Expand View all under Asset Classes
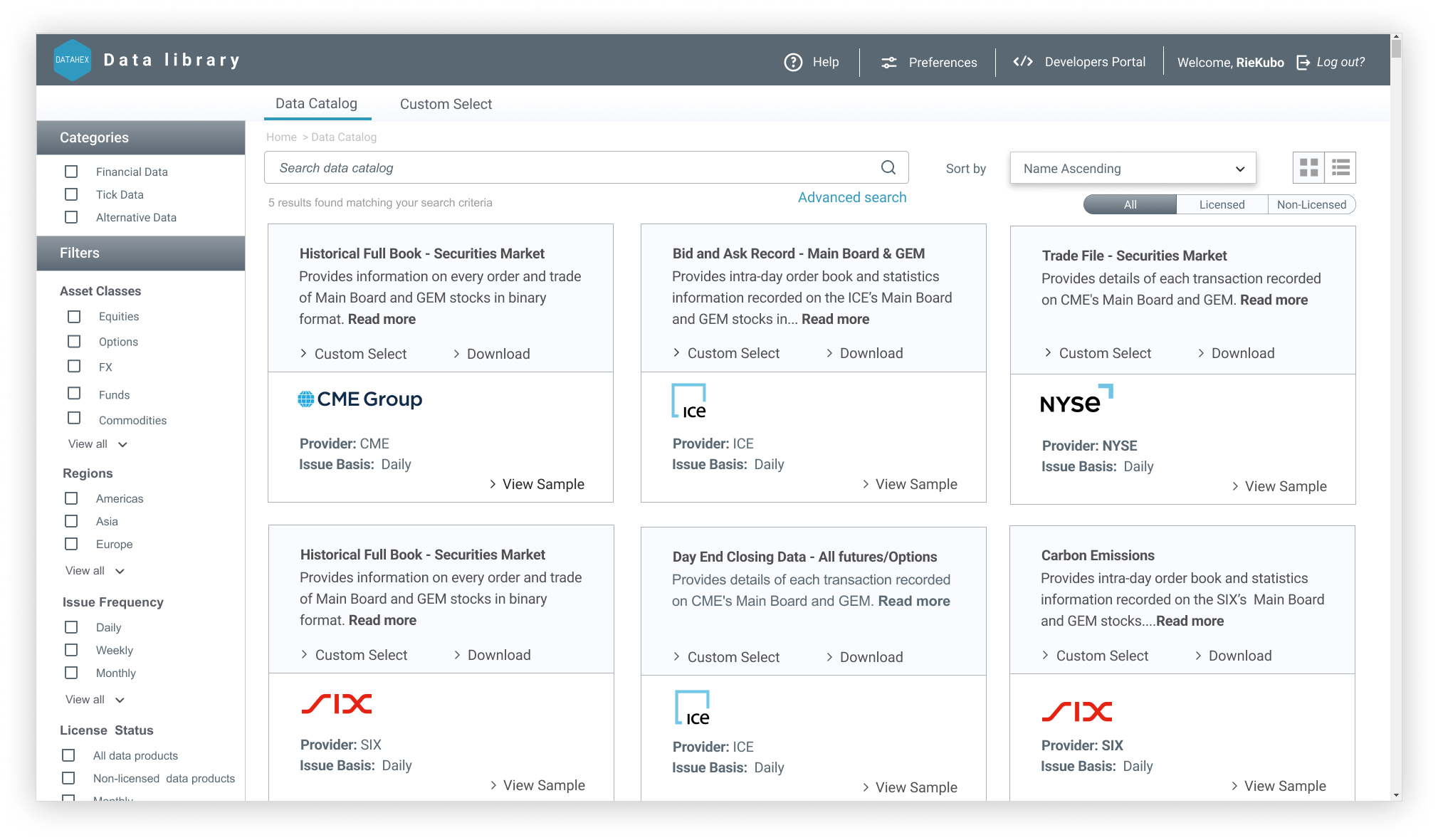 98,443
